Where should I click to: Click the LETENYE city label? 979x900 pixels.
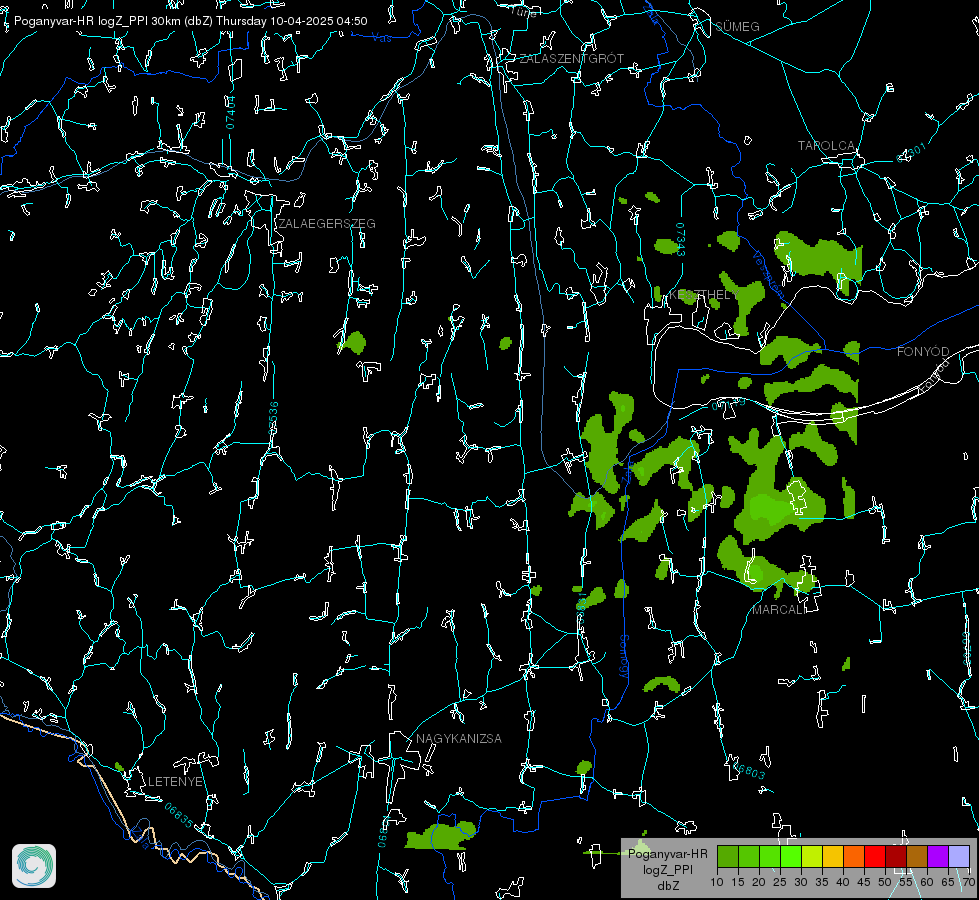click(175, 782)
